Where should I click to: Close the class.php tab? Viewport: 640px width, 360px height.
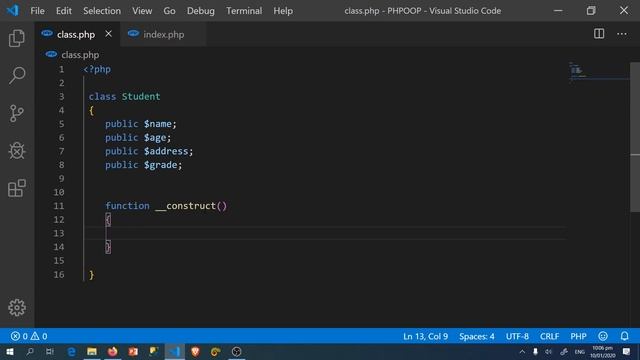click(108, 34)
